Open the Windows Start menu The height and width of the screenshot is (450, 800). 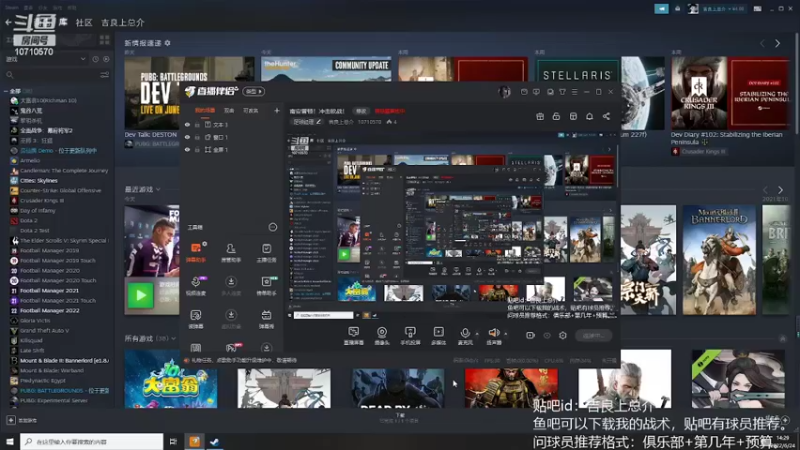click(x=10, y=441)
